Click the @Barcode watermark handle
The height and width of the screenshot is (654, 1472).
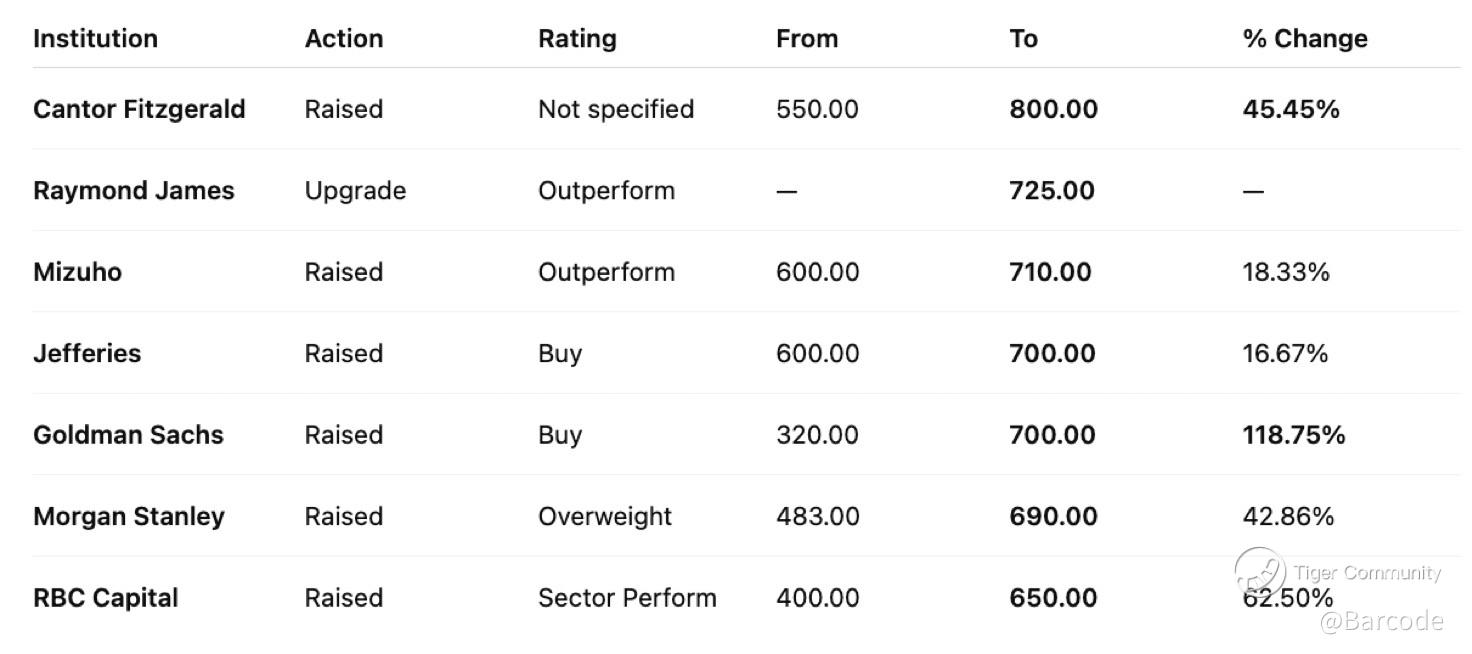point(1381,621)
